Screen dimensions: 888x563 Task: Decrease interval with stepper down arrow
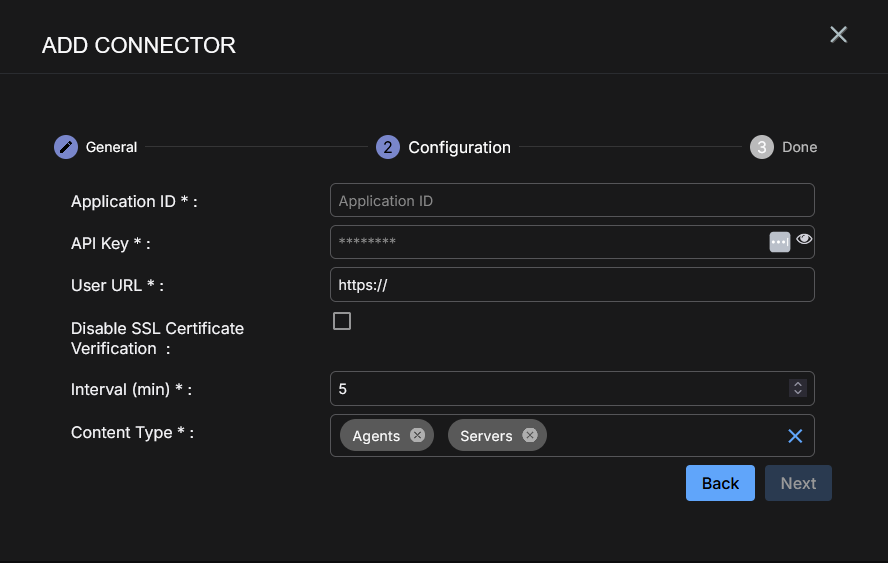[x=797, y=393]
